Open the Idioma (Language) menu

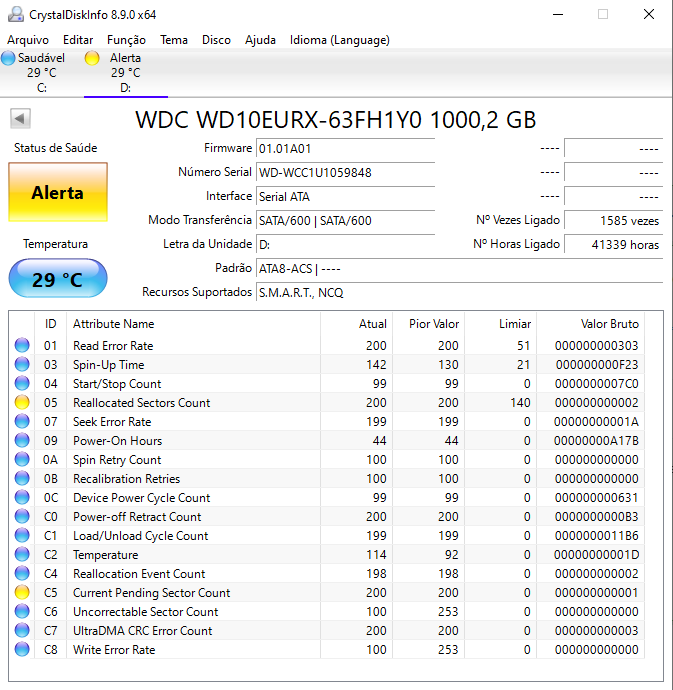339,40
